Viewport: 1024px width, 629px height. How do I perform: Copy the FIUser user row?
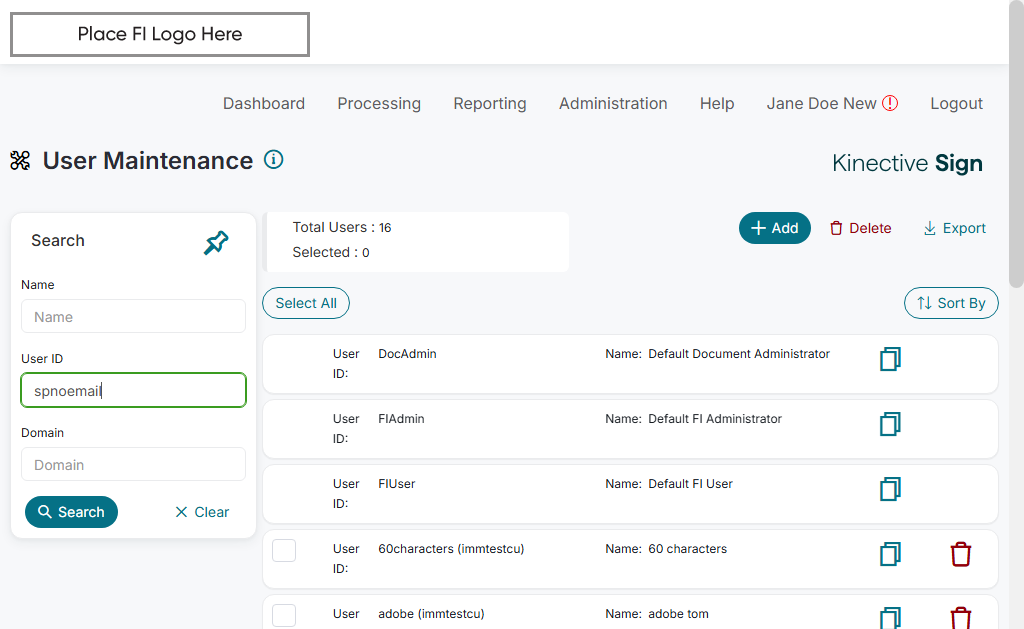point(890,489)
